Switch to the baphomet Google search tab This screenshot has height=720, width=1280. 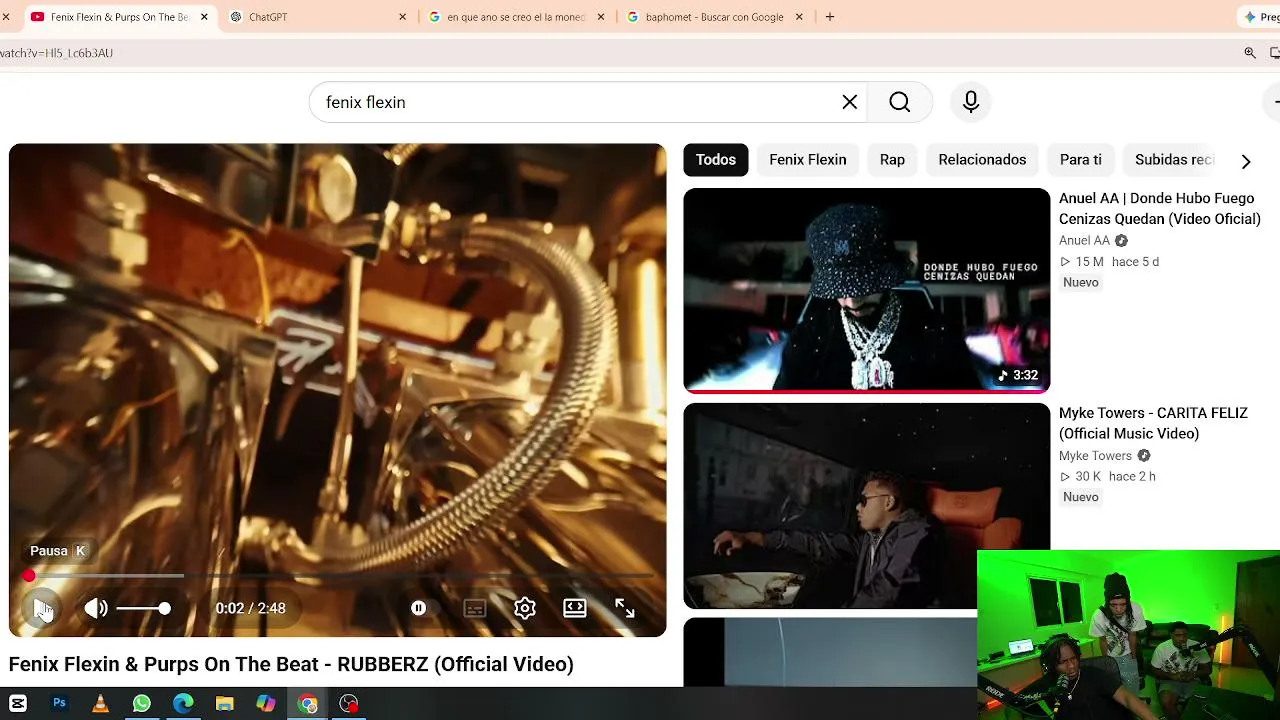pos(715,17)
